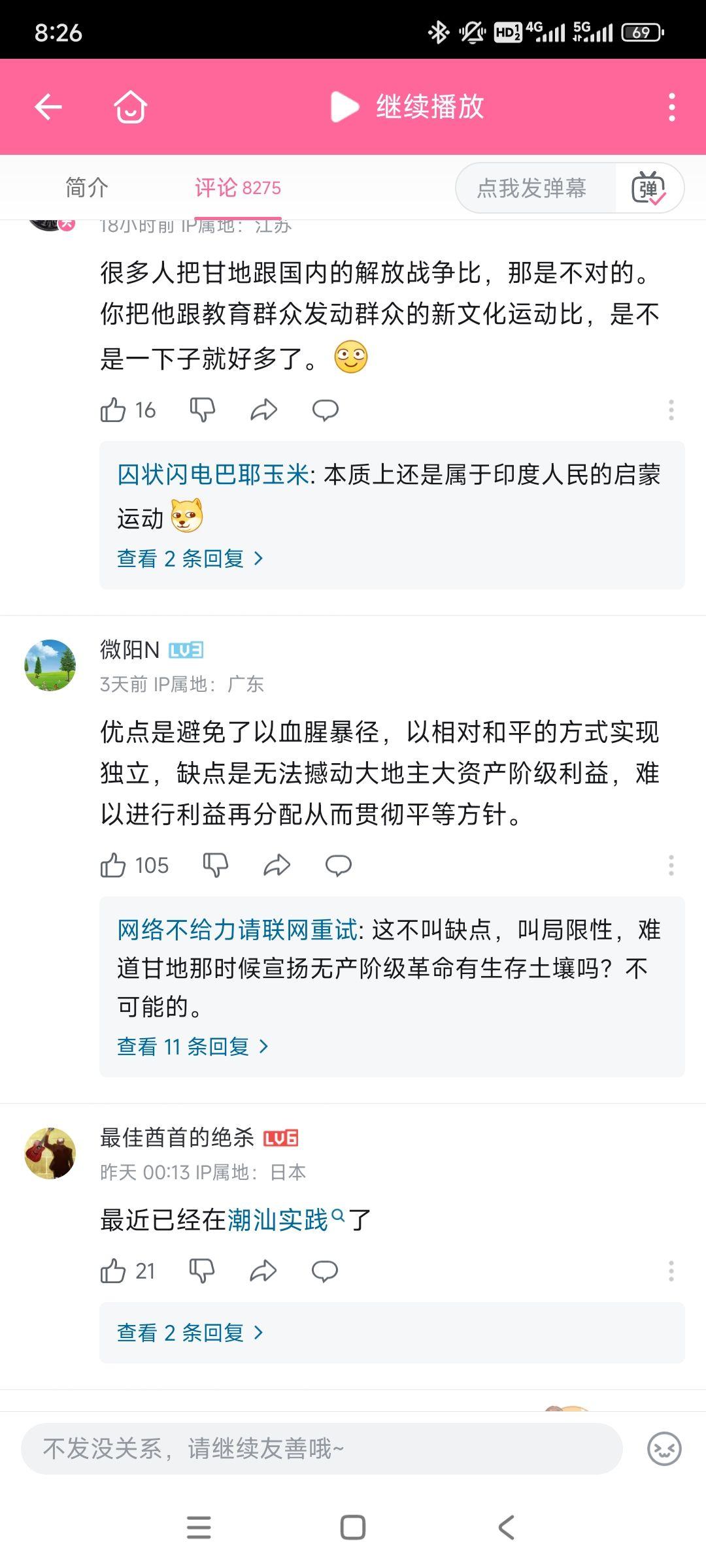Tap 继续播放 to resume video
Screen dimensions: 706x1568
click(x=408, y=106)
